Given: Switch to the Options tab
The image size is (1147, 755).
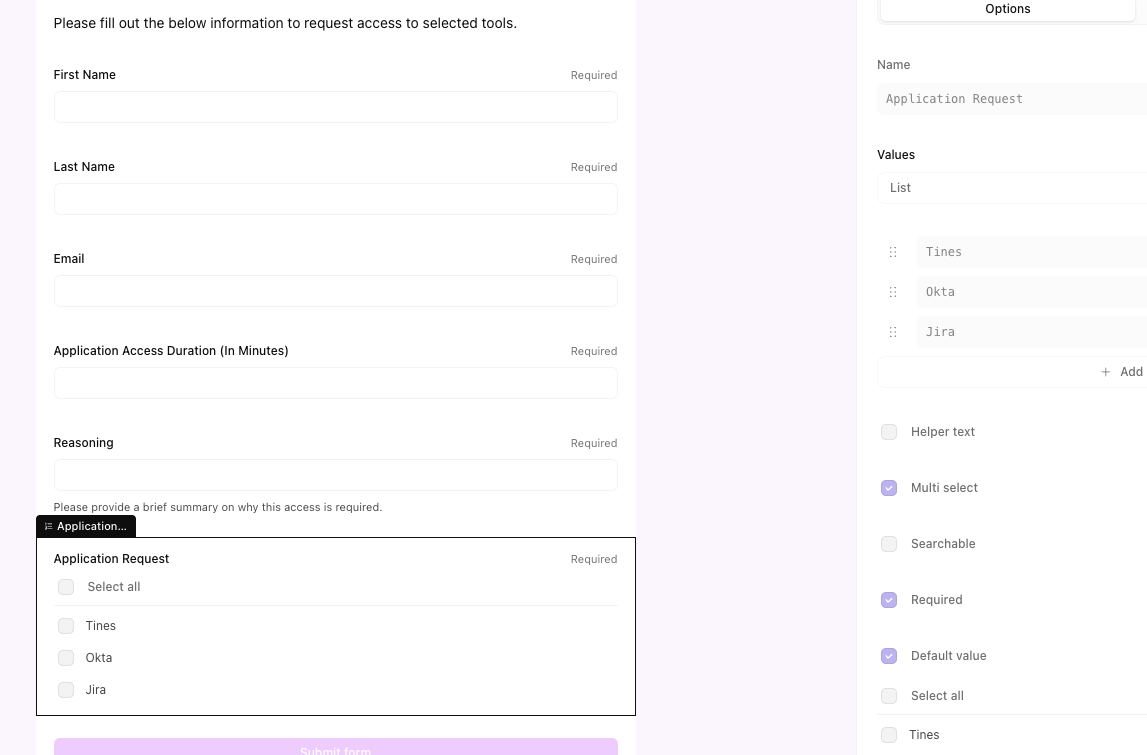Looking at the screenshot, I should pos(1007,9).
